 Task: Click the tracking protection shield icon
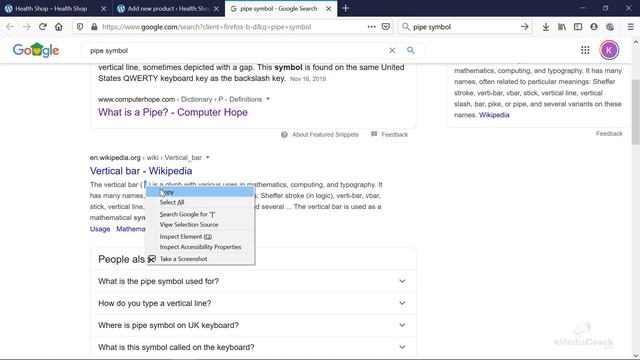click(x=80, y=27)
